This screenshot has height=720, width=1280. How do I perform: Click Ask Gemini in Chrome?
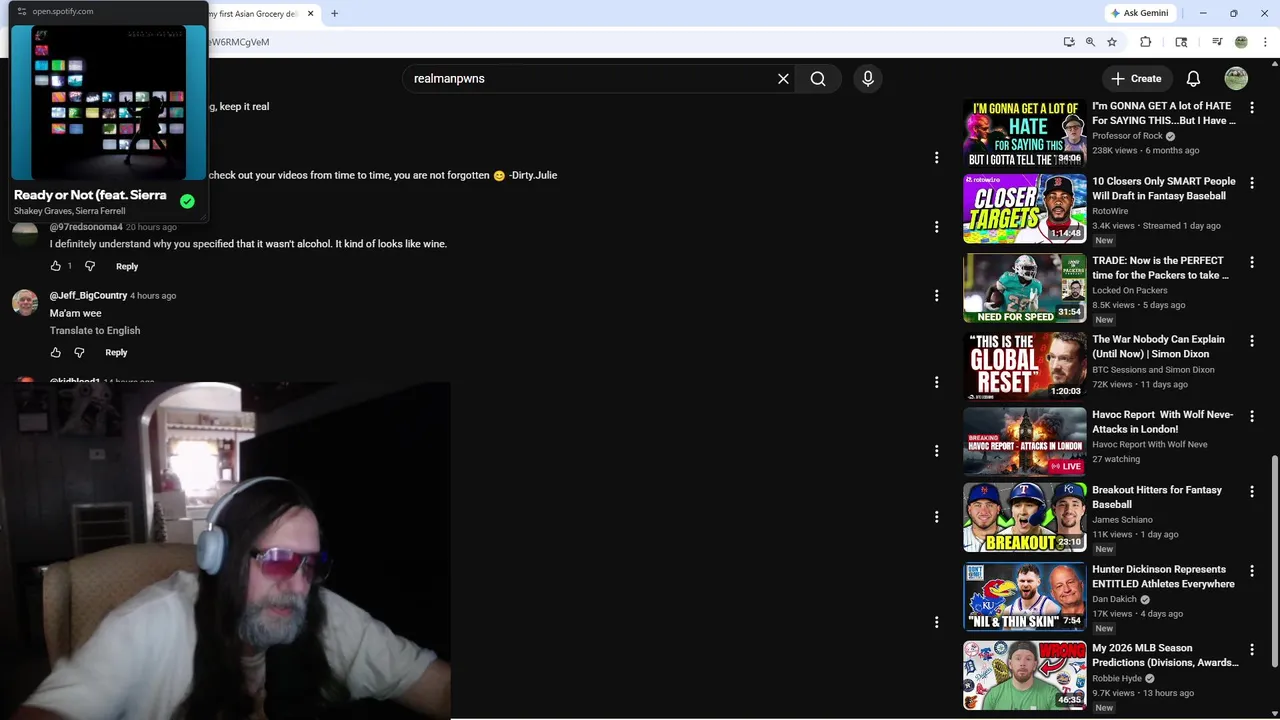(x=1139, y=13)
